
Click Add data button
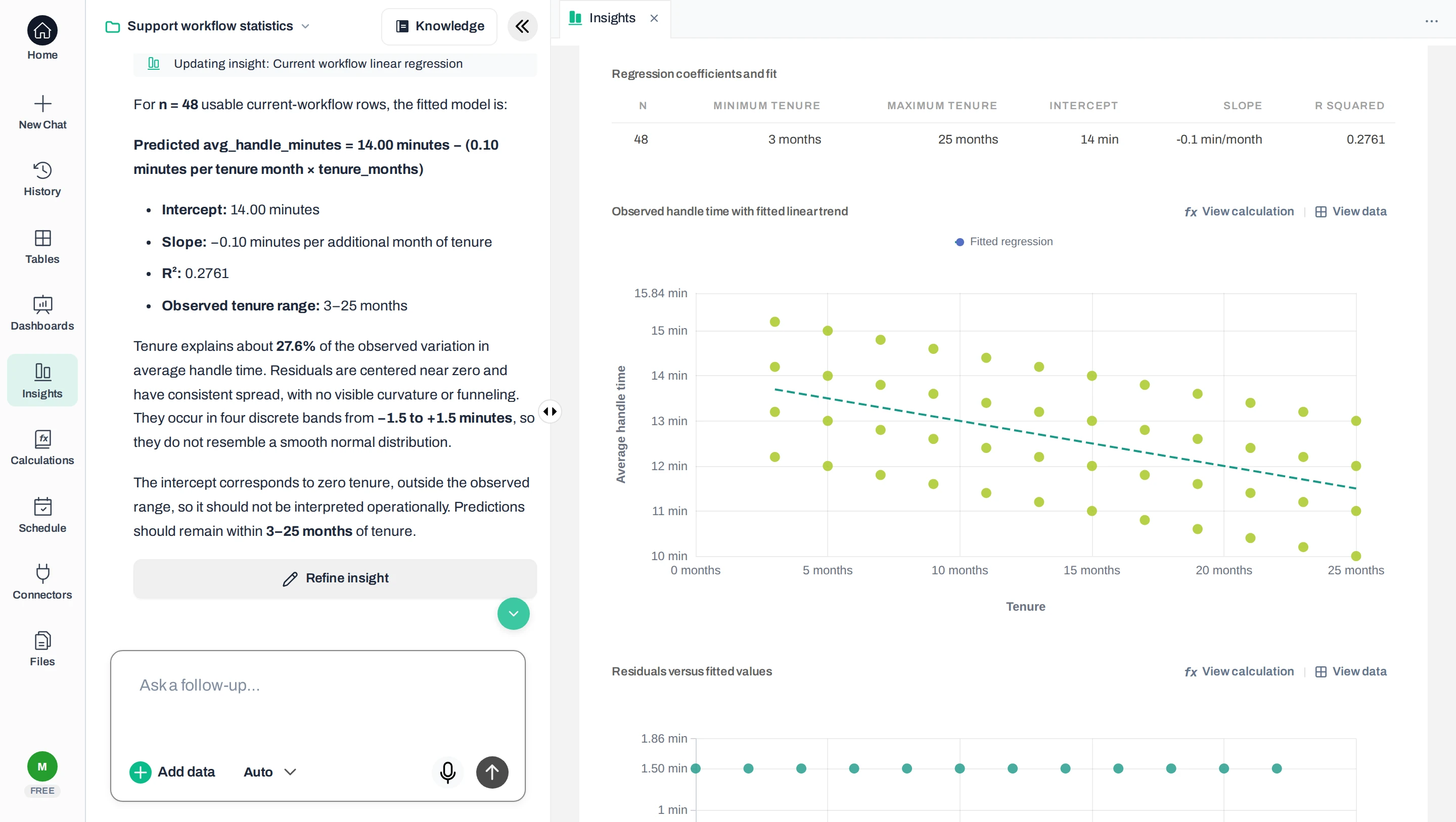[173, 771]
